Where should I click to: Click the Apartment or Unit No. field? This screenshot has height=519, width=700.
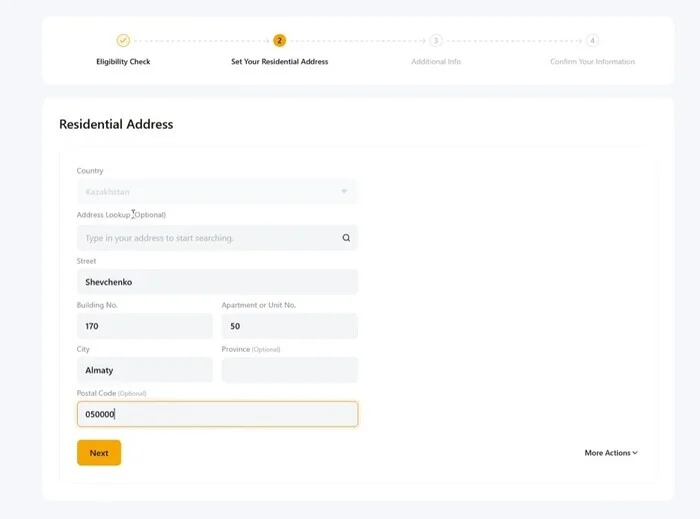(289, 326)
